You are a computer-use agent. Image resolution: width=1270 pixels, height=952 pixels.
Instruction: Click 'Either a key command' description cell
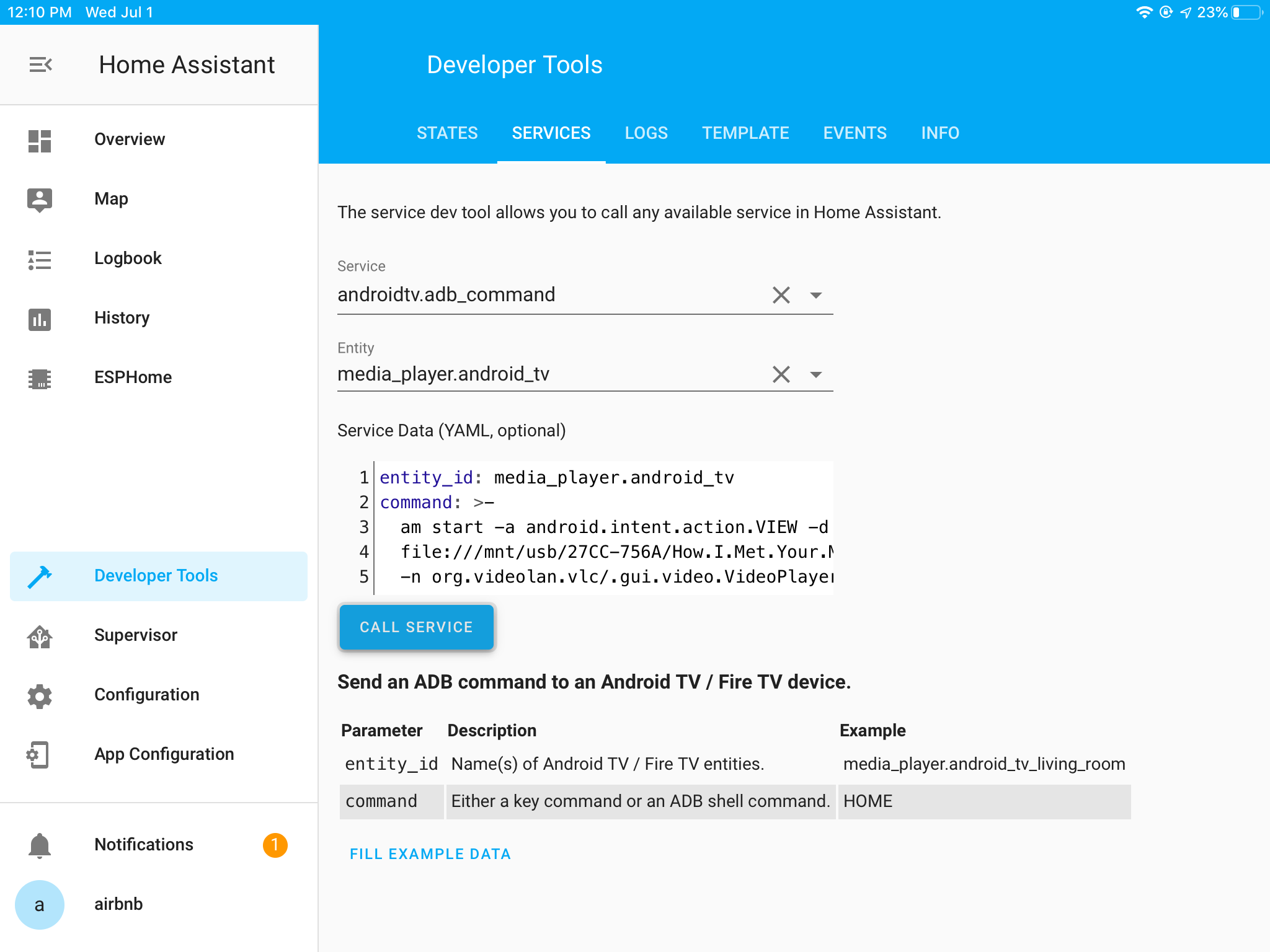641,801
